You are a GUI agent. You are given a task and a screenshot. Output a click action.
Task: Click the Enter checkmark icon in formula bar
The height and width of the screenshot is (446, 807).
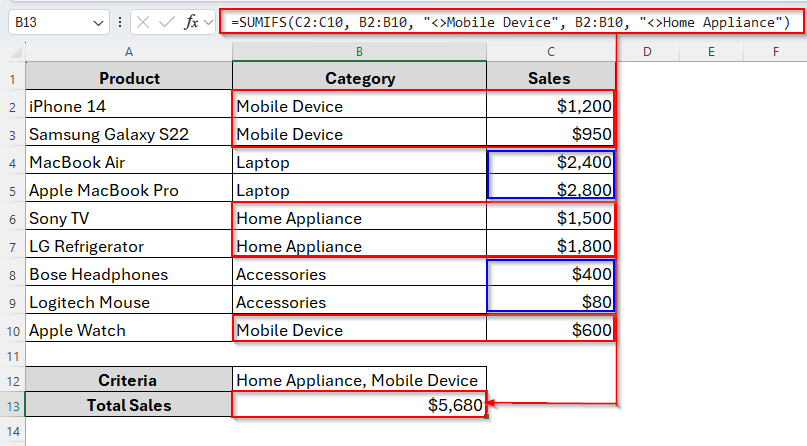(x=166, y=22)
